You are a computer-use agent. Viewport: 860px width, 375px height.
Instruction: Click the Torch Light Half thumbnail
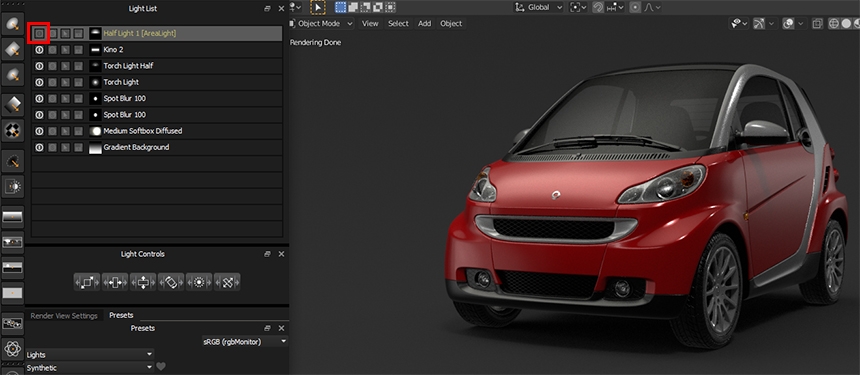(x=95, y=66)
